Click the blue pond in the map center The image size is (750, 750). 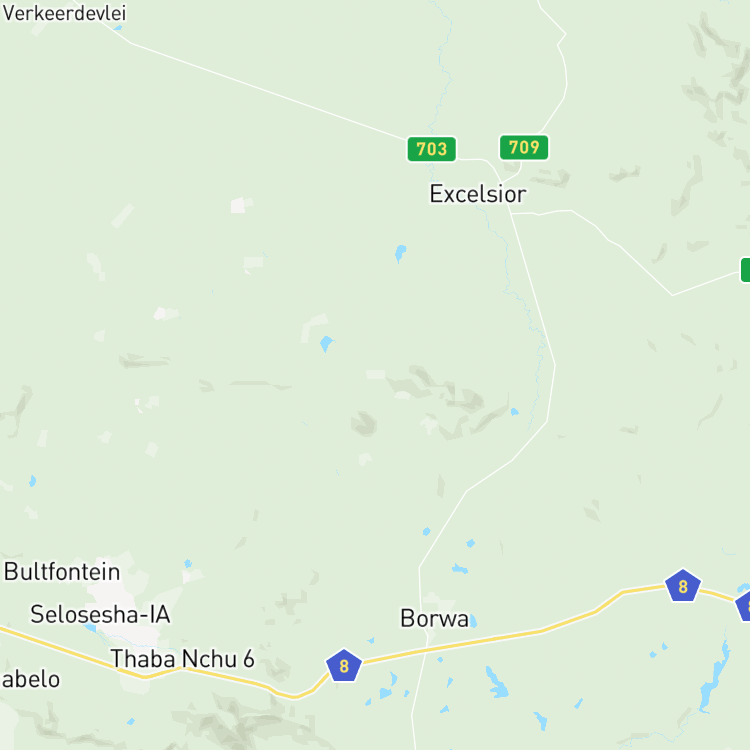tap(326, 343)
